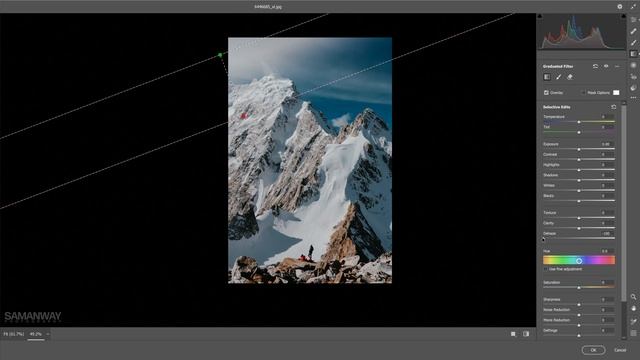The height and width of the screenshot is (360, 640).
Task: Click the Noise Reduction slider handle
Action: (x=579, y=315)
